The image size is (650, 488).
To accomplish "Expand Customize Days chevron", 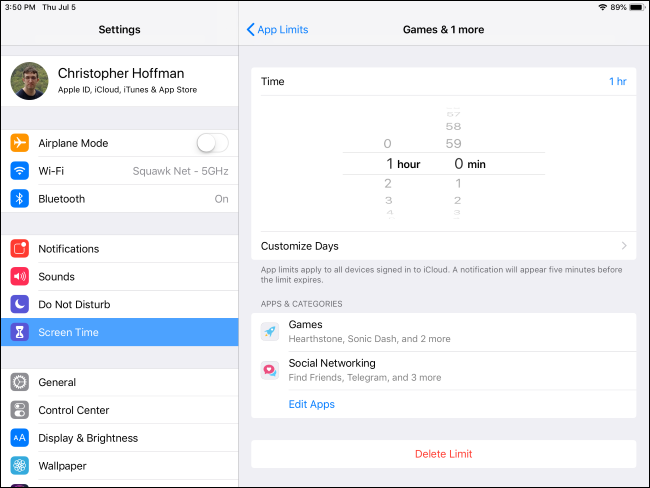I will tap(624, 246).
